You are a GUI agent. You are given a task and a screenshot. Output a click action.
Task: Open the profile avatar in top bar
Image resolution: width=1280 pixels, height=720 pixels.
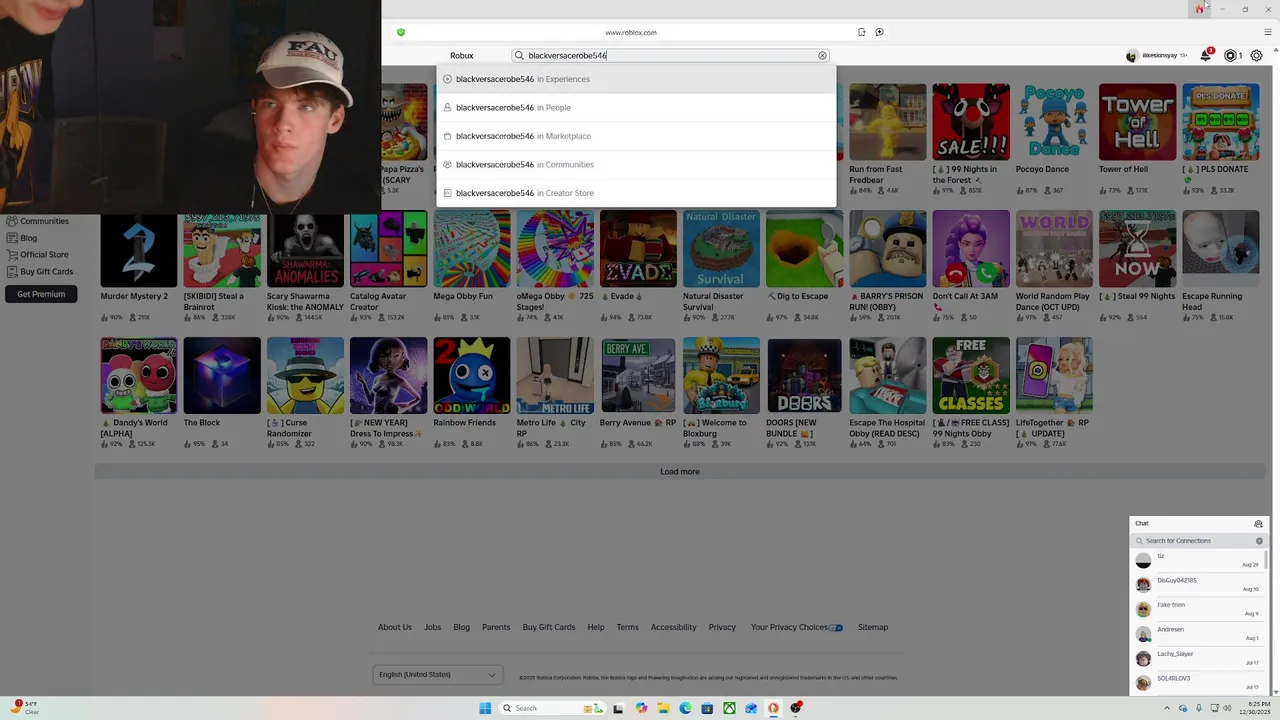(1132, 56)
